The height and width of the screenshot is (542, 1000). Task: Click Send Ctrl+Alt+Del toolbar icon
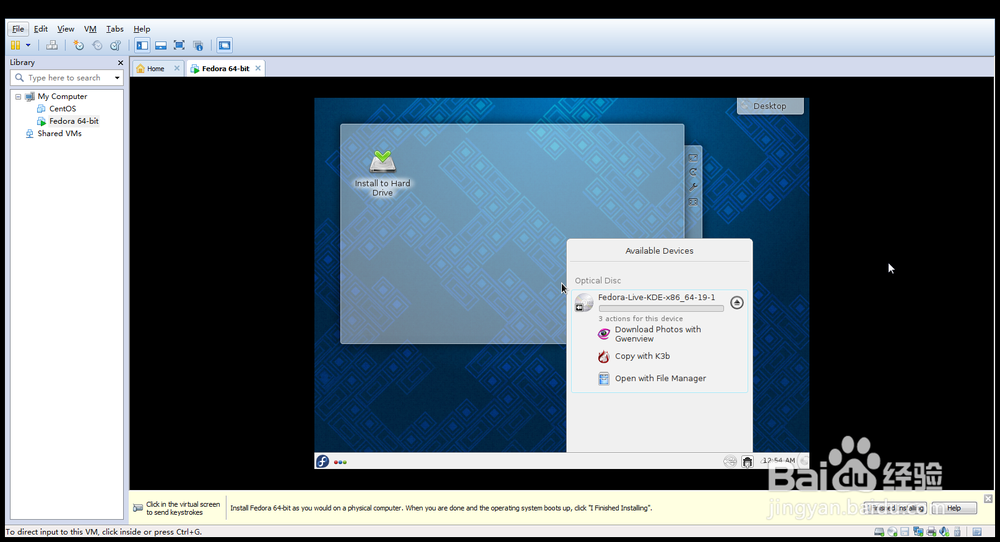point(52,45)
